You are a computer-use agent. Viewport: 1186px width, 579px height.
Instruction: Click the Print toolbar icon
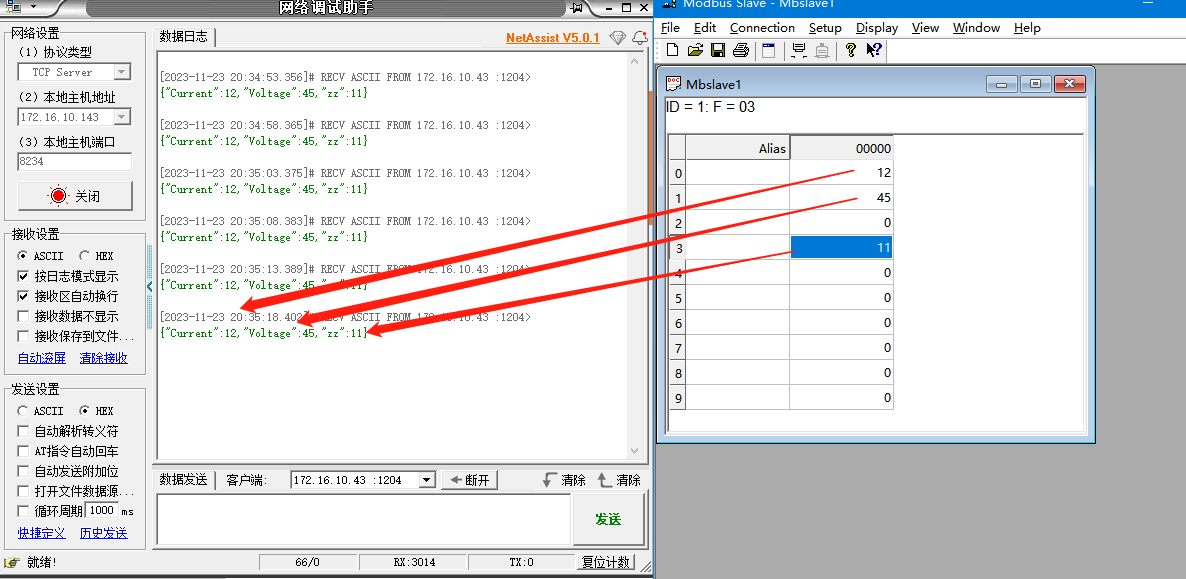(740, 50)
